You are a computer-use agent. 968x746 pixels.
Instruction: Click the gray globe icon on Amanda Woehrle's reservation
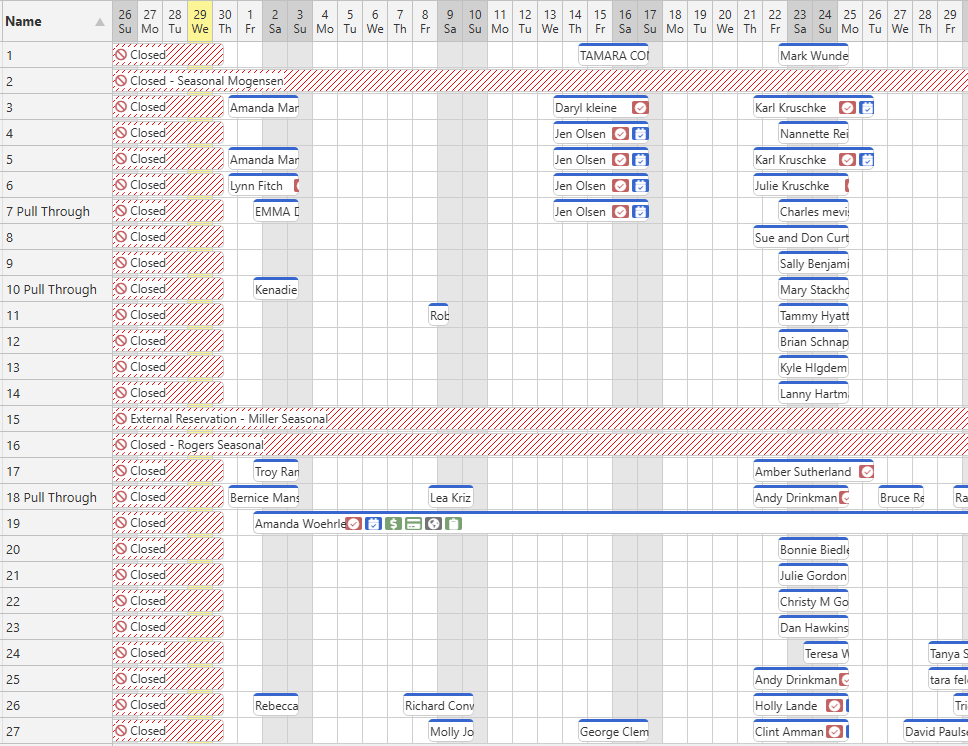(x=433, y=524)
